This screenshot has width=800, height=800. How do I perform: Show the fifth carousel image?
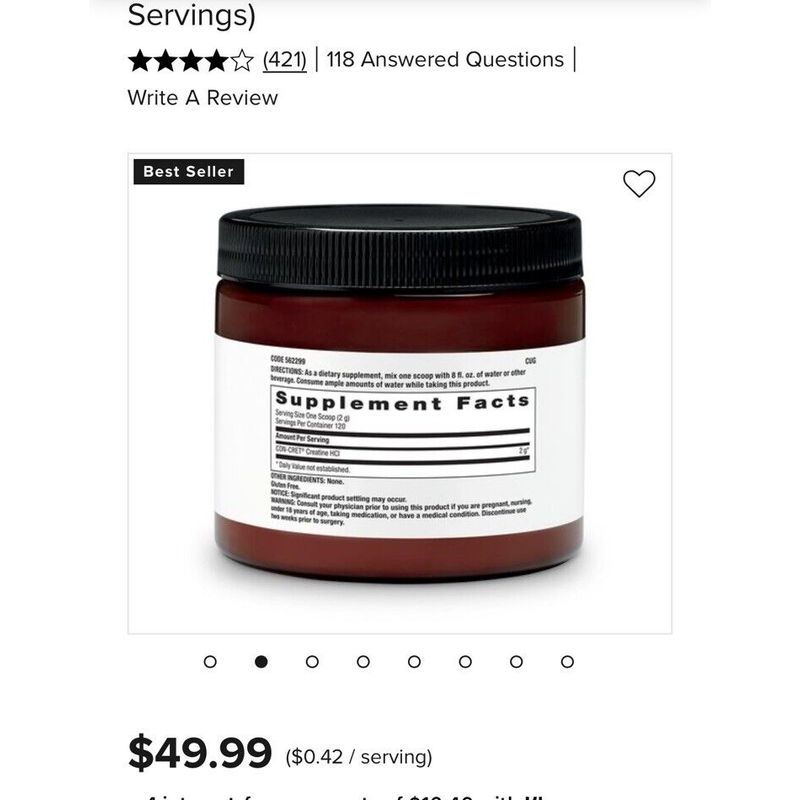pyautogui.click(x=414, y=662)
